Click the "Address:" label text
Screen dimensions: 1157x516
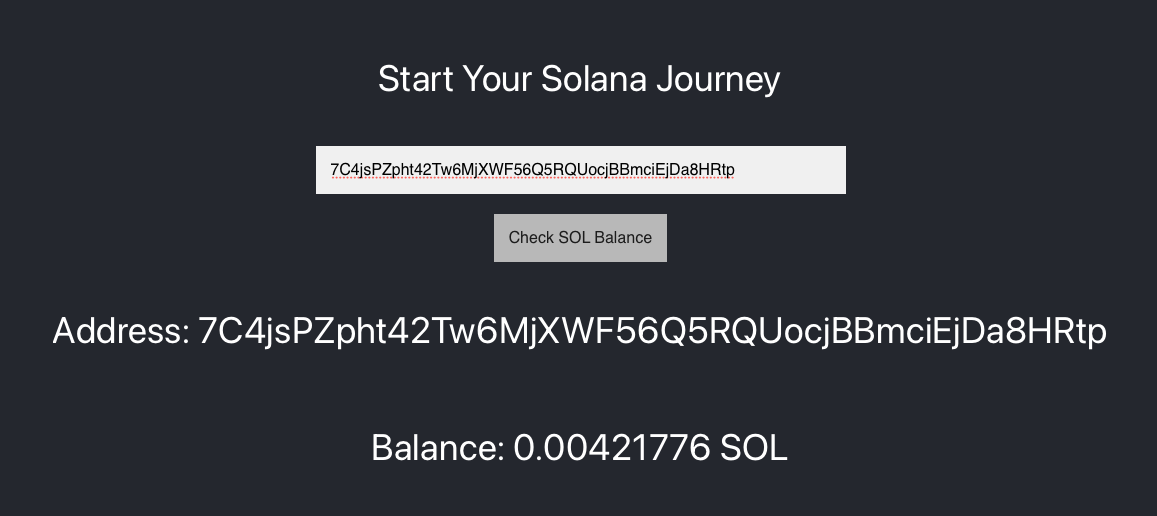click(x=121, y=331)
